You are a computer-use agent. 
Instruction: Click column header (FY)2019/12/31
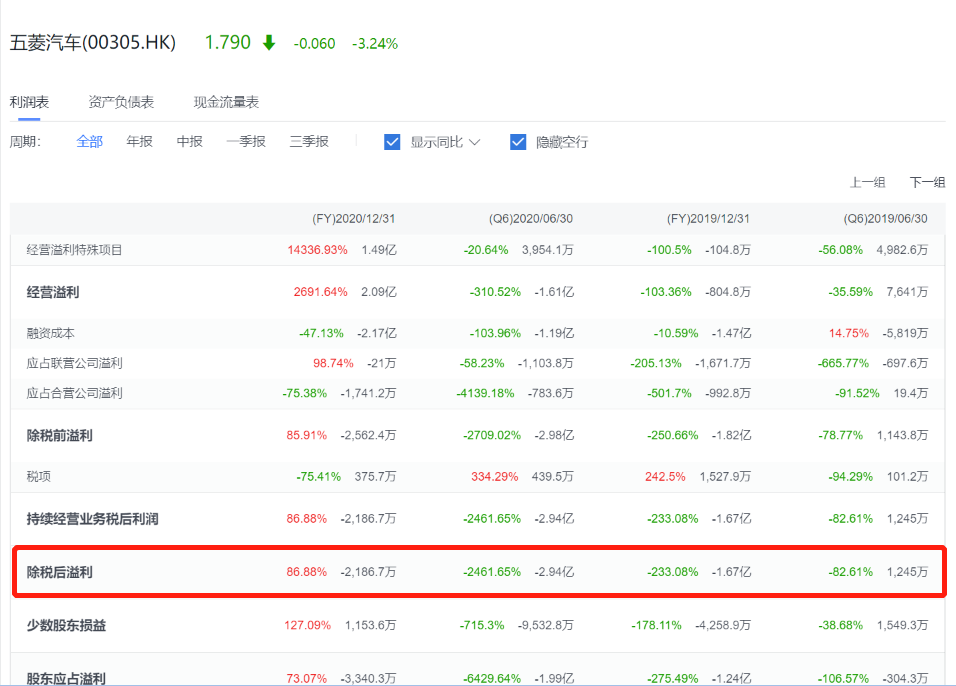click(x=708, y=219)
